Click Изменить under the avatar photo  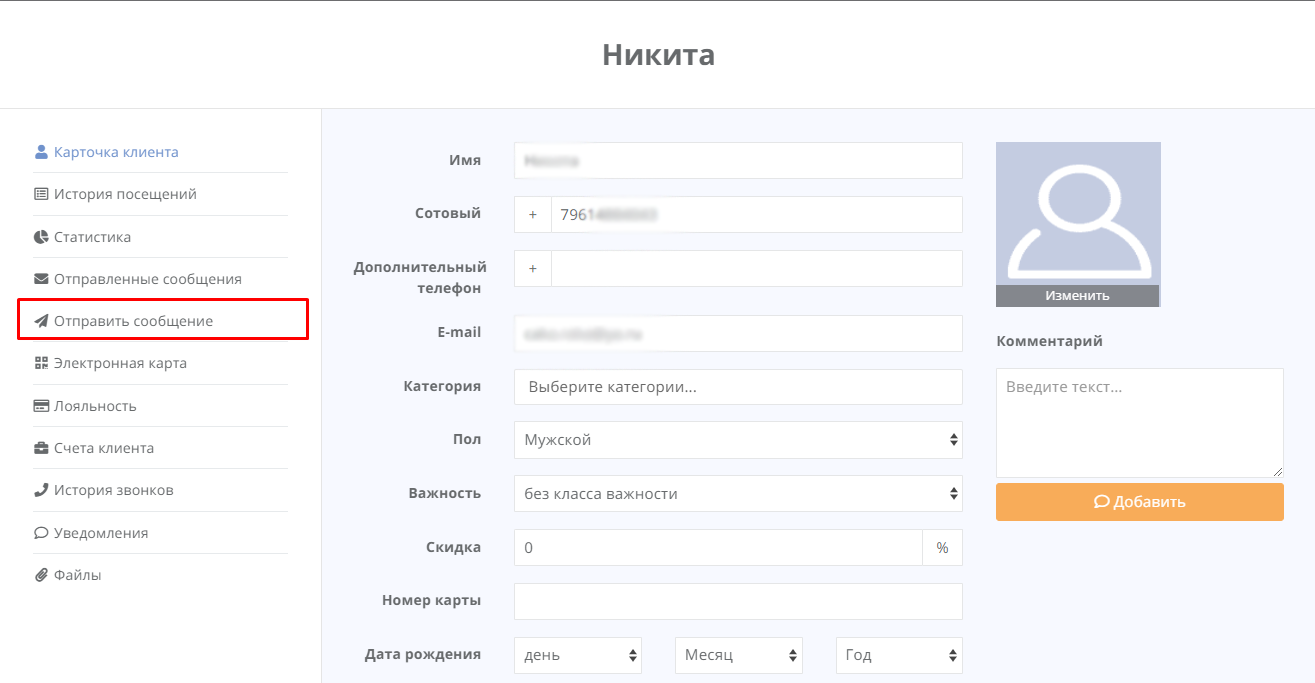pos(1077,296)
